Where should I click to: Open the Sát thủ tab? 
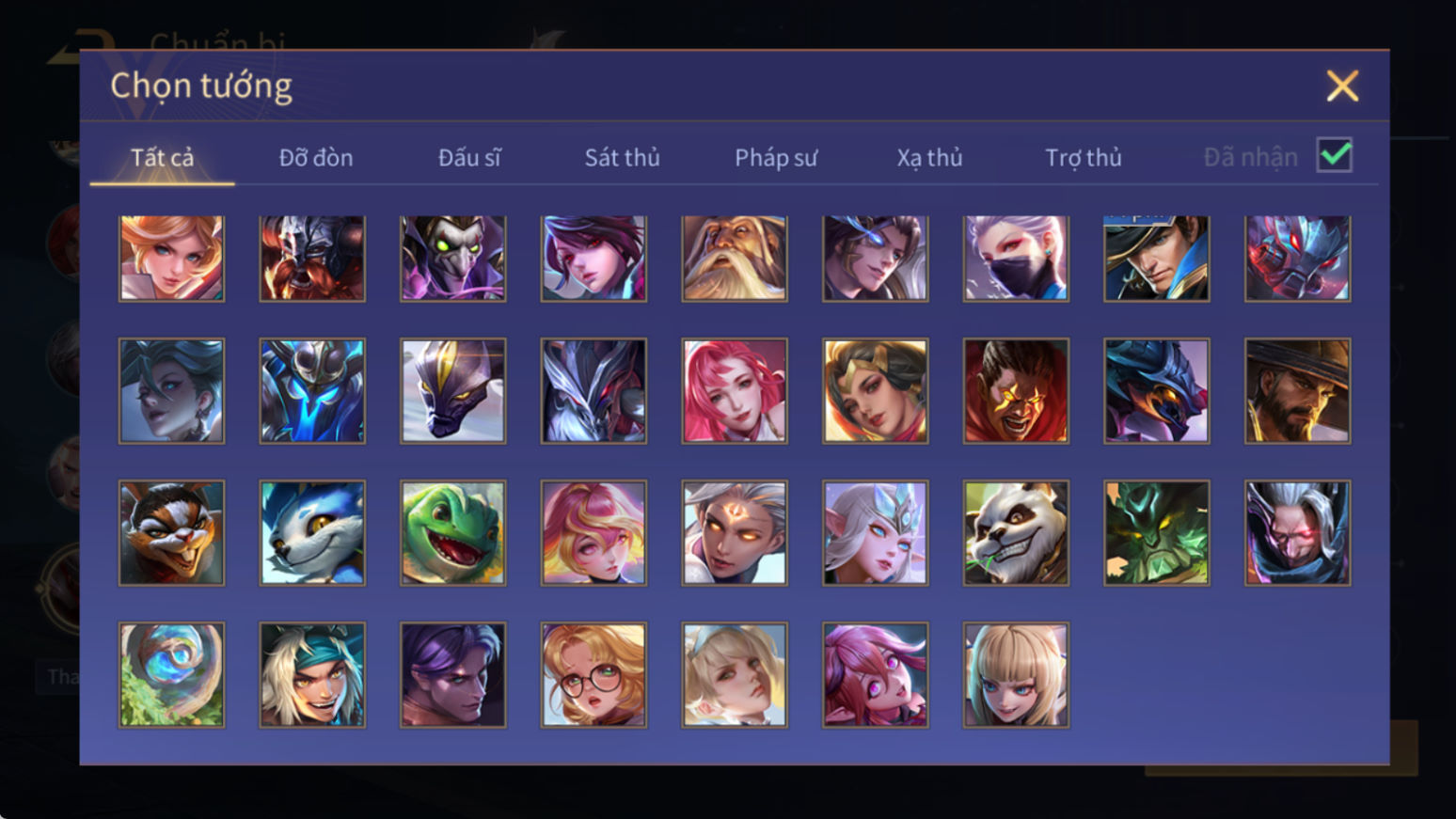click(622, 157)
